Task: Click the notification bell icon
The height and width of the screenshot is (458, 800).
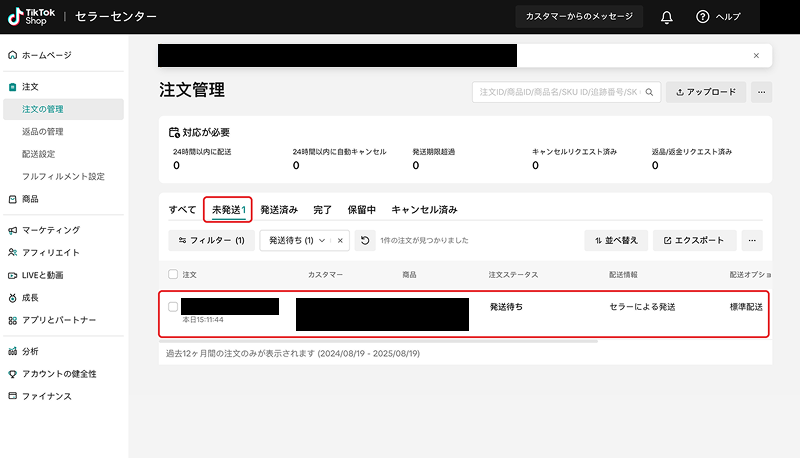Action: point(667,17)
